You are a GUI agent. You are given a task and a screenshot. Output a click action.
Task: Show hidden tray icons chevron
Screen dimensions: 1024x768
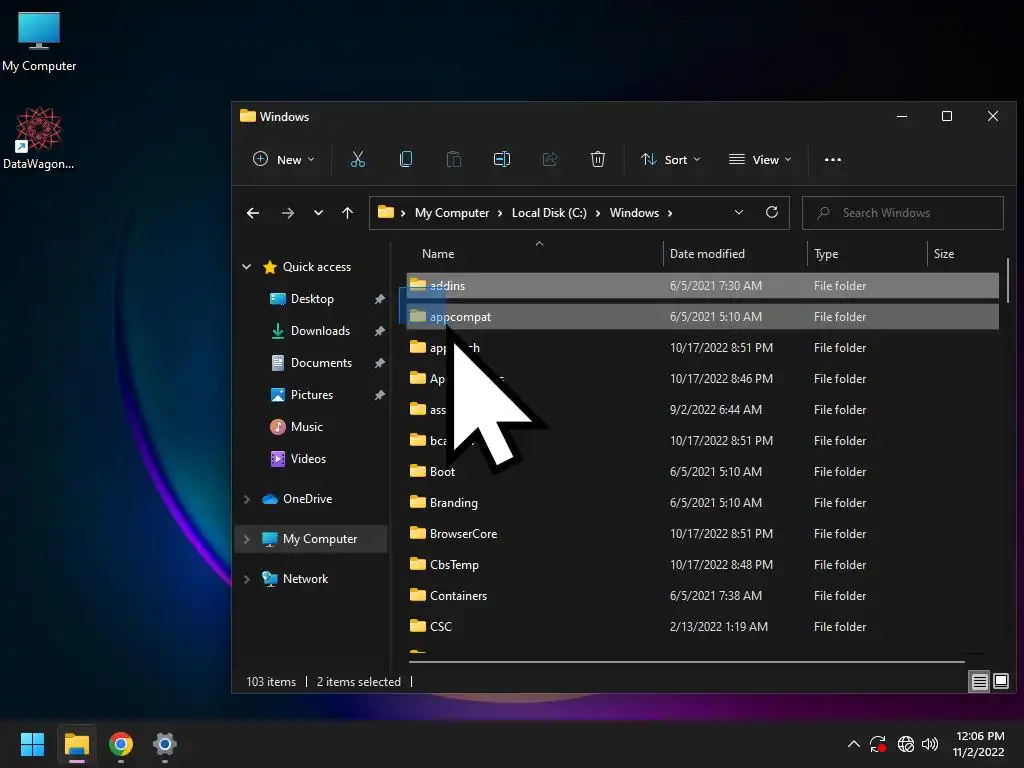click(x=853, y=744)
